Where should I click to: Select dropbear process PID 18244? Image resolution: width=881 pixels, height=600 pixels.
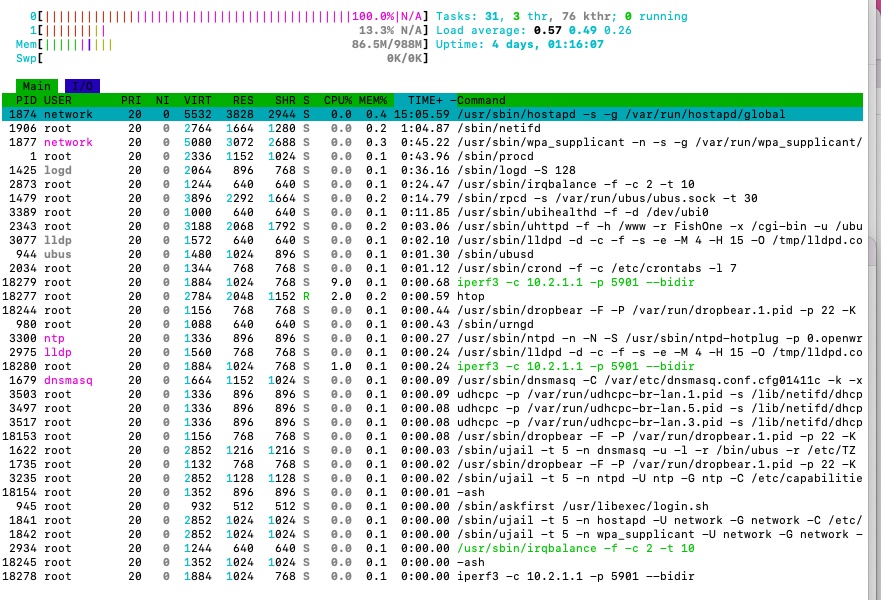point(432,310)
